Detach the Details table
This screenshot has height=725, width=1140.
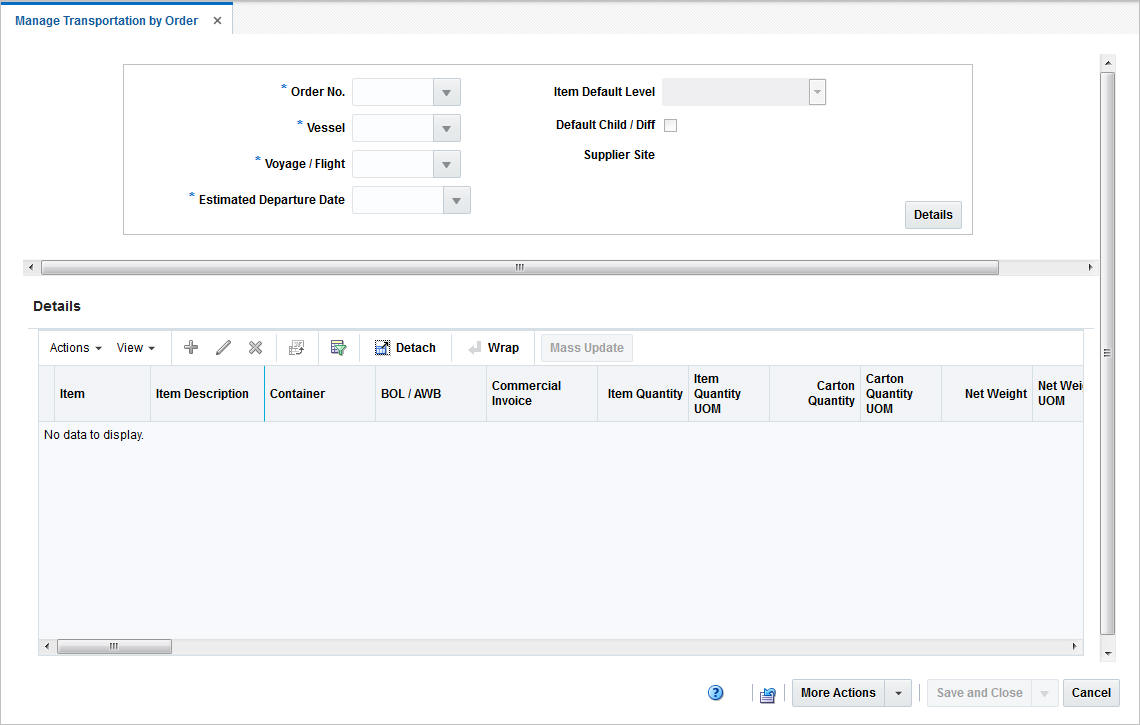405,347
